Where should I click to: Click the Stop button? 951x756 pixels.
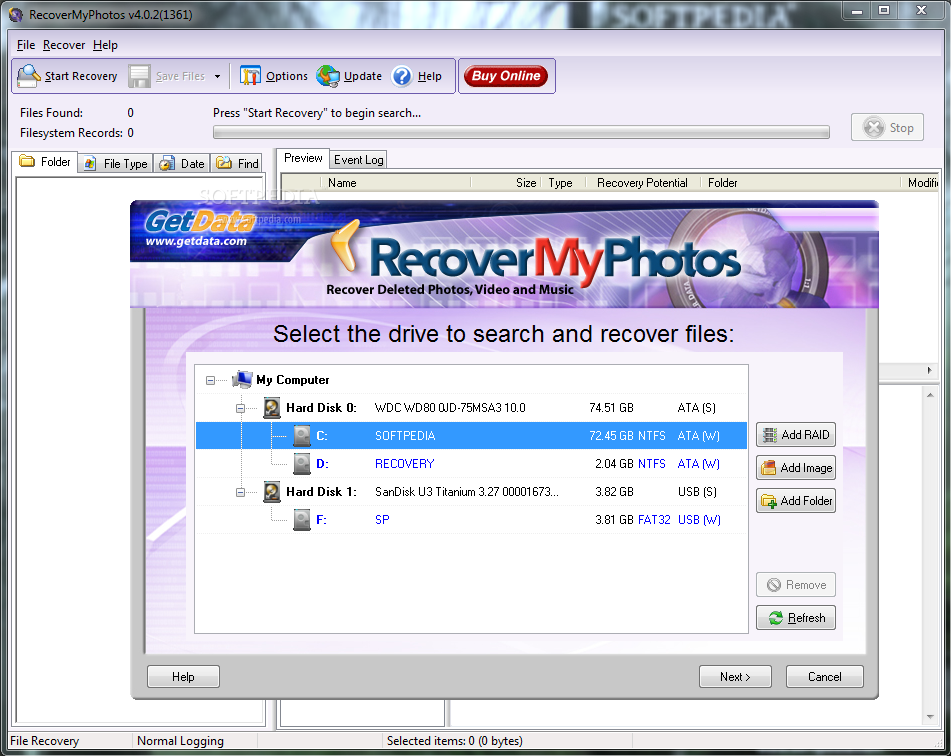pyautogui.click(x=887, y=127)
